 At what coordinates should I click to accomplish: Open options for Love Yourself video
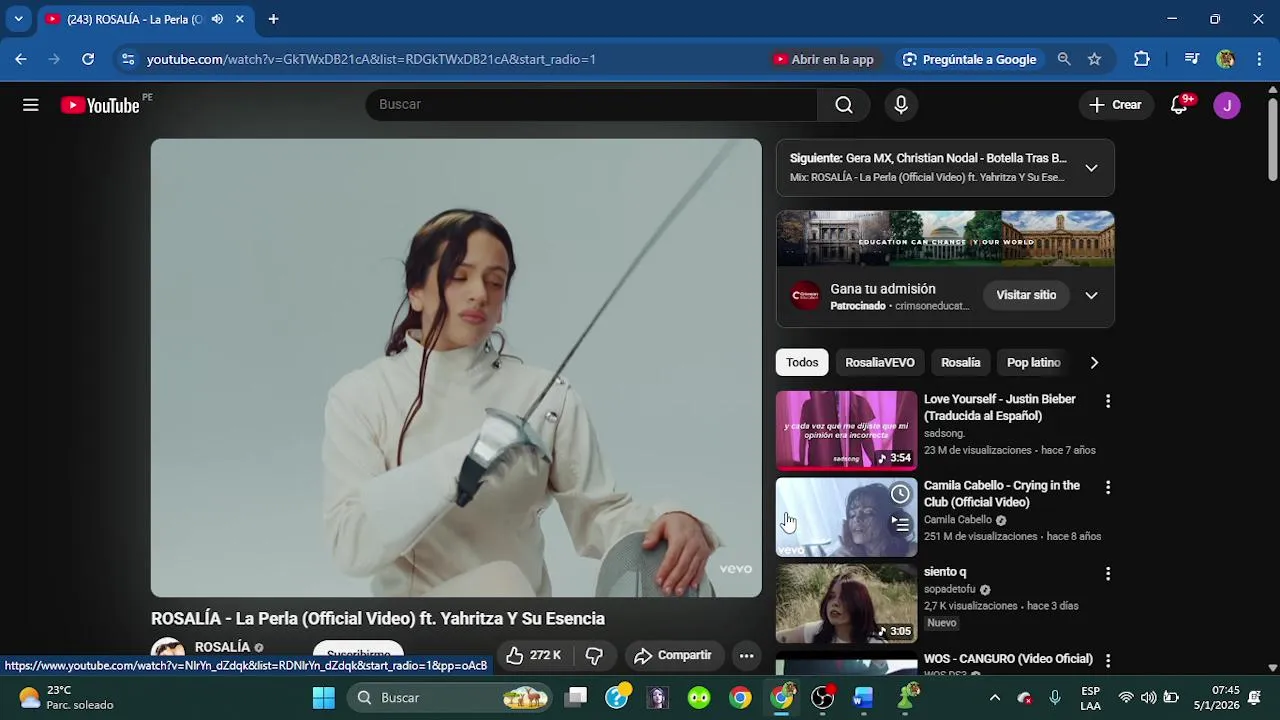point(1107,401)
